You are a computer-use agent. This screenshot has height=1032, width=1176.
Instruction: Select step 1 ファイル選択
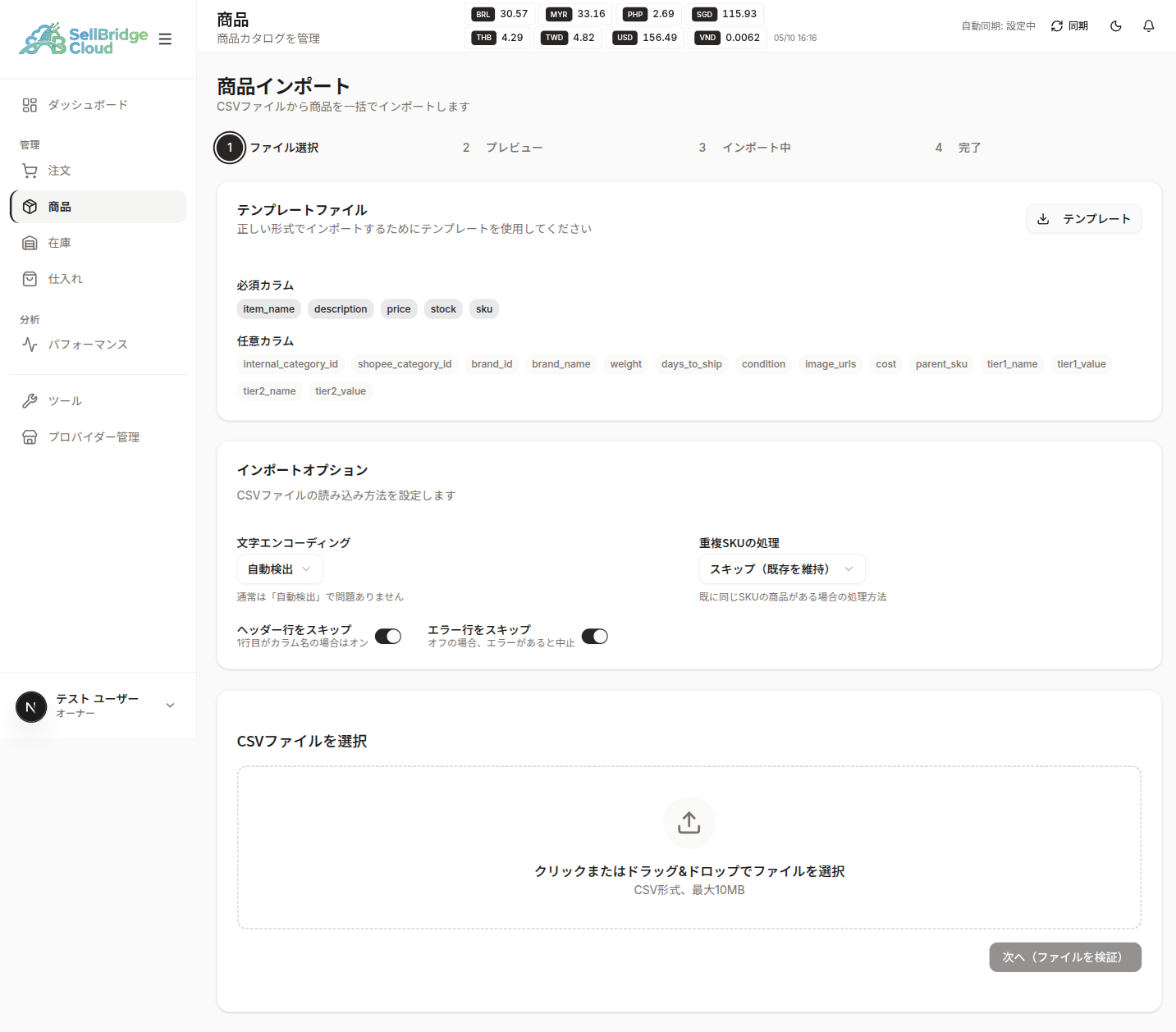coord(267,148)
